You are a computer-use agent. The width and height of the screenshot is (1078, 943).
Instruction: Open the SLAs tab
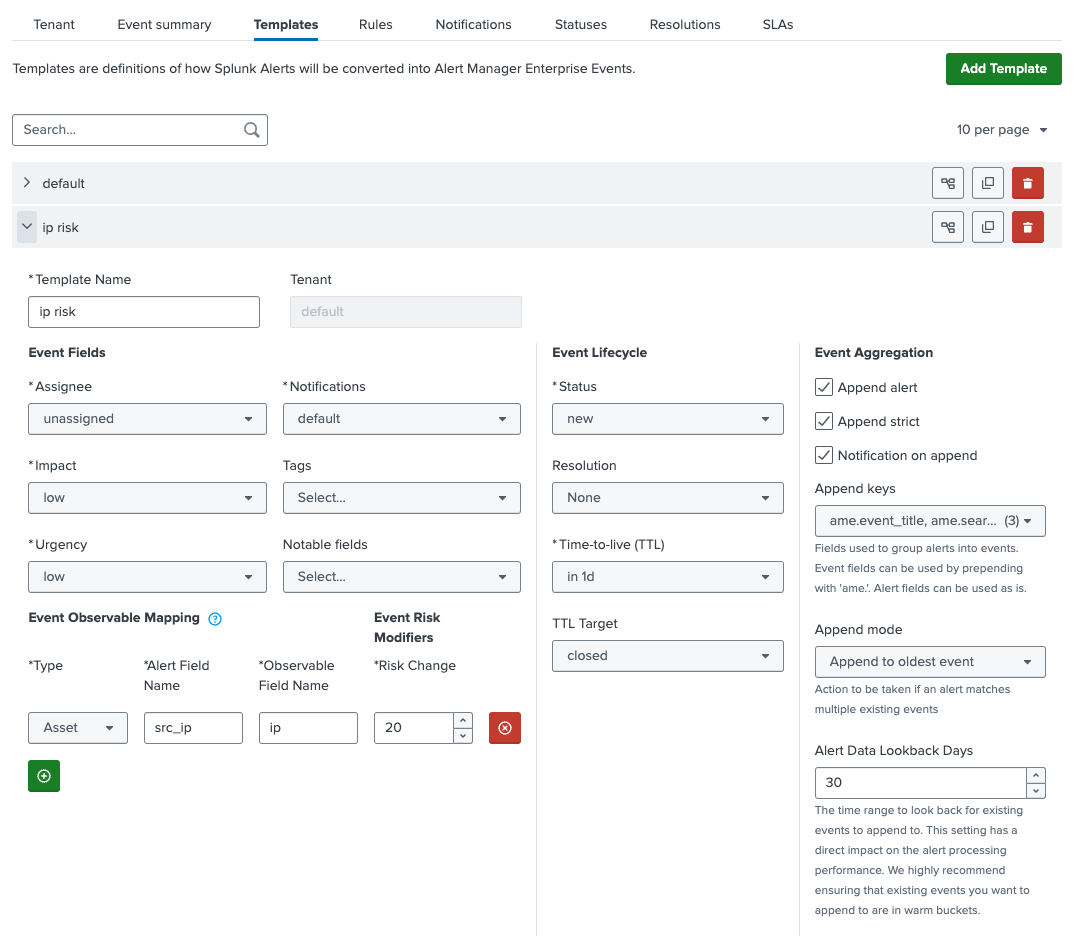tap(777, 23)
